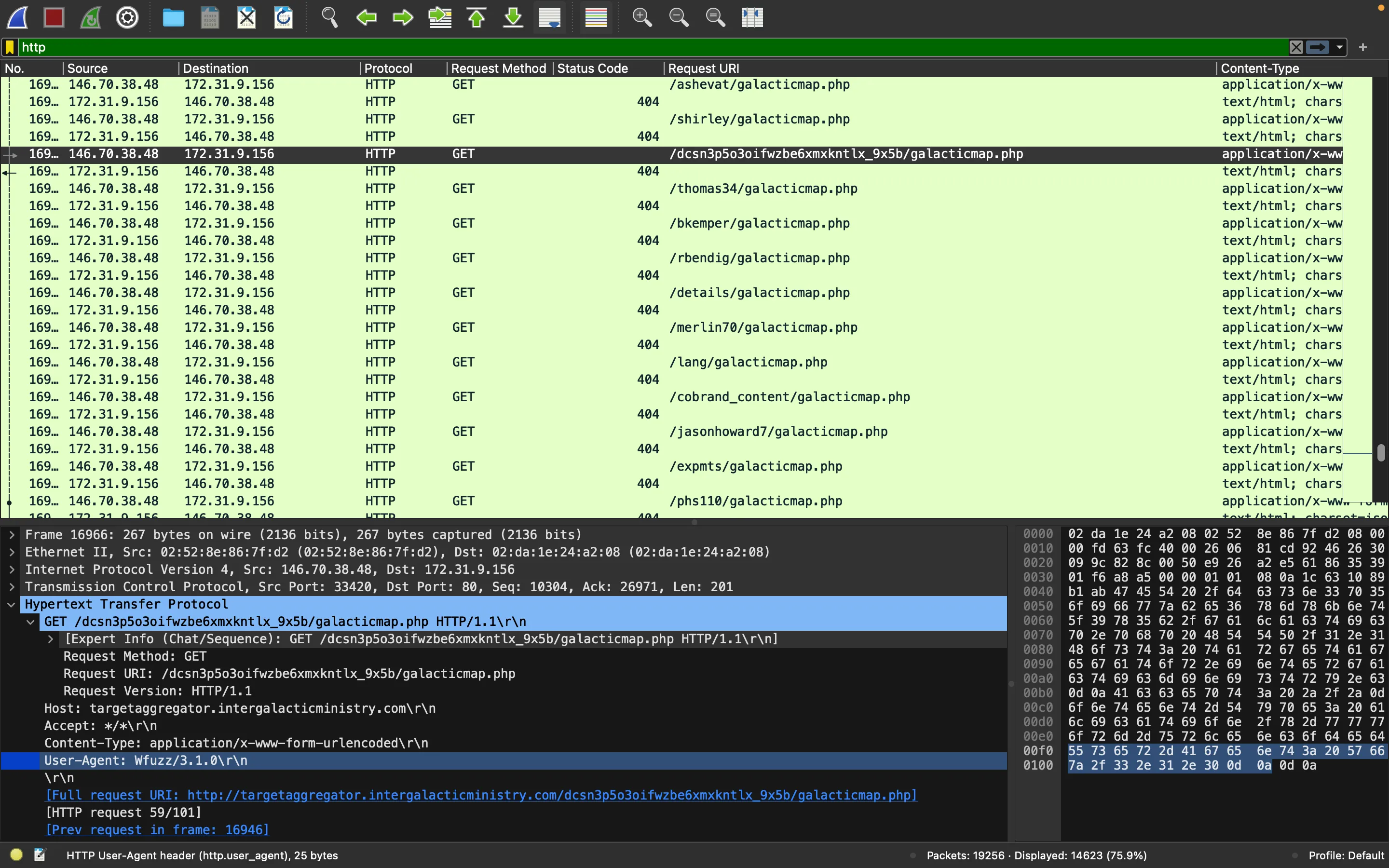Zoom in the main window text
The height and width of the screenshot is (868, 1389).
click(x=642, y=17)
